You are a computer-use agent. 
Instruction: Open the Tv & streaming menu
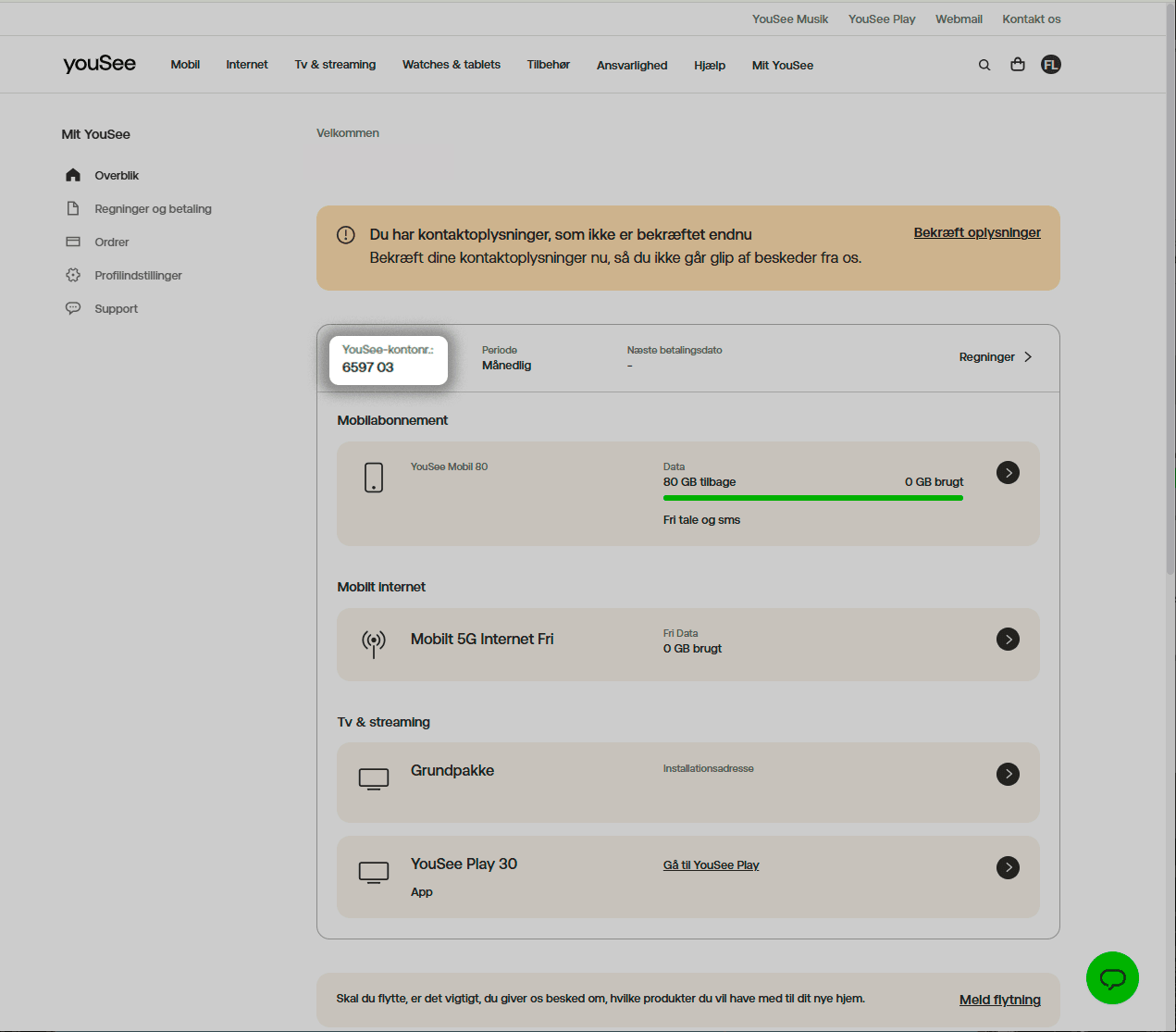335,65
